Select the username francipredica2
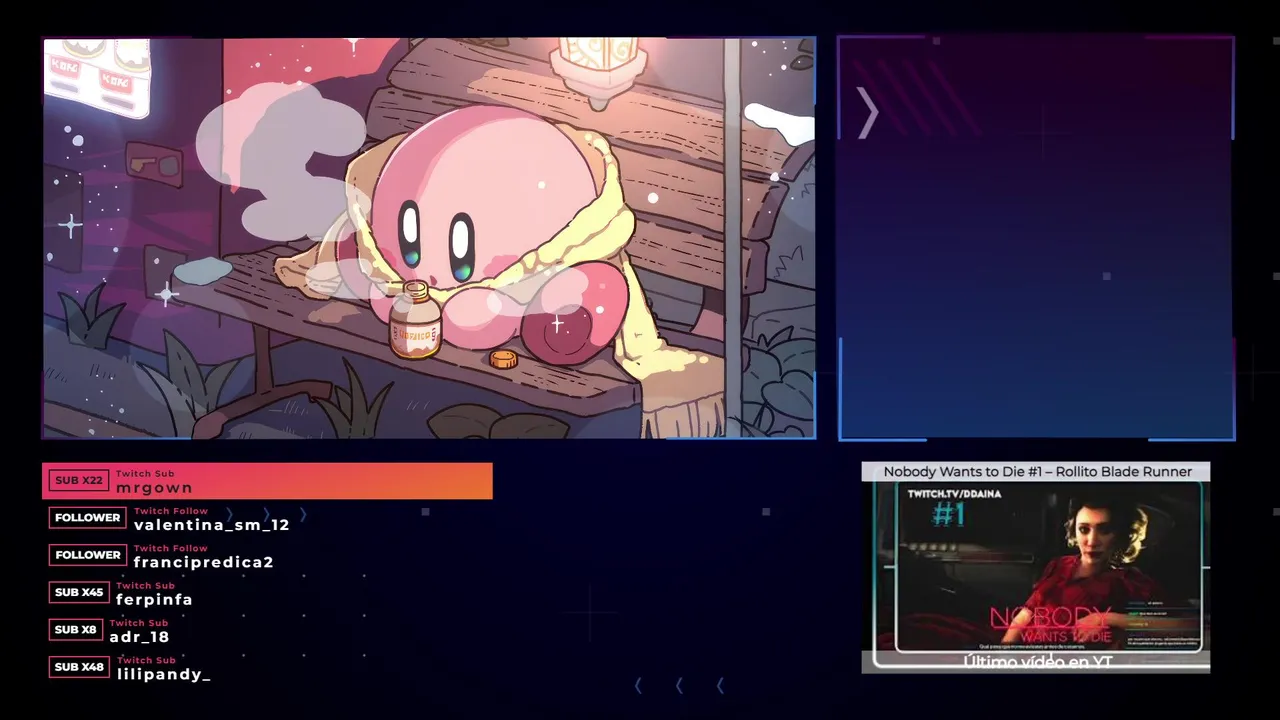Viewport: 1280px width, 720px height. pos(204,562)
